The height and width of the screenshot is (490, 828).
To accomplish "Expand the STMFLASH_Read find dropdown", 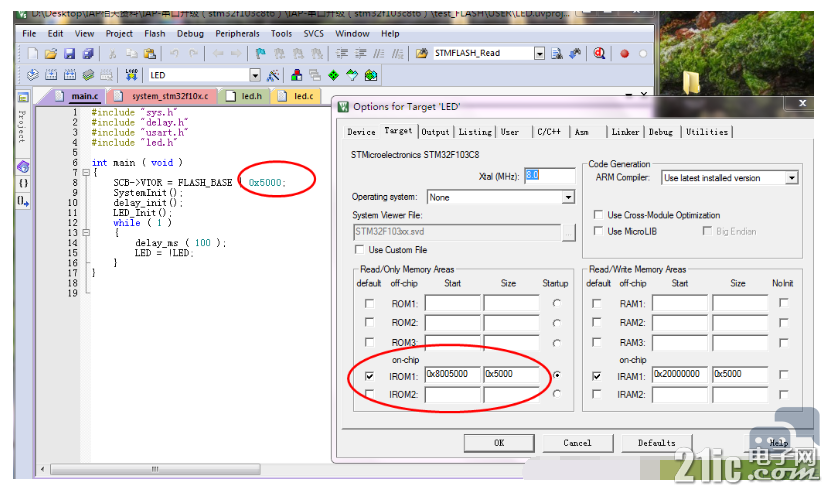I will click(x=539, y=53).
